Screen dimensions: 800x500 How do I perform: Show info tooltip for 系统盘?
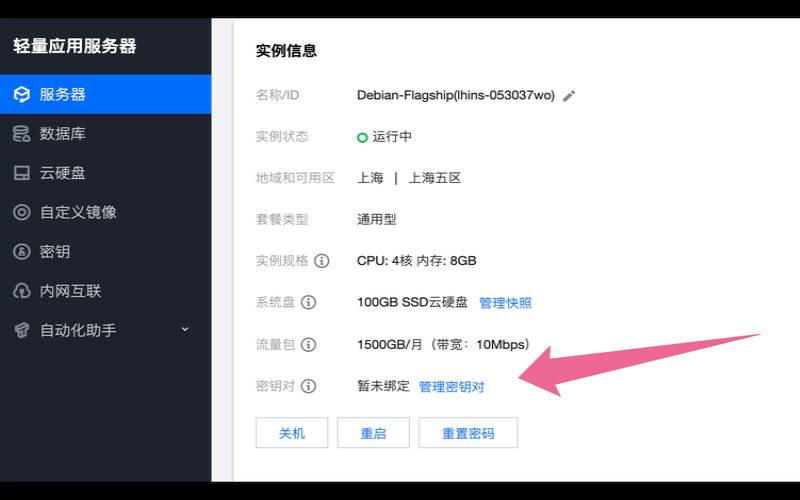(308, 303)
